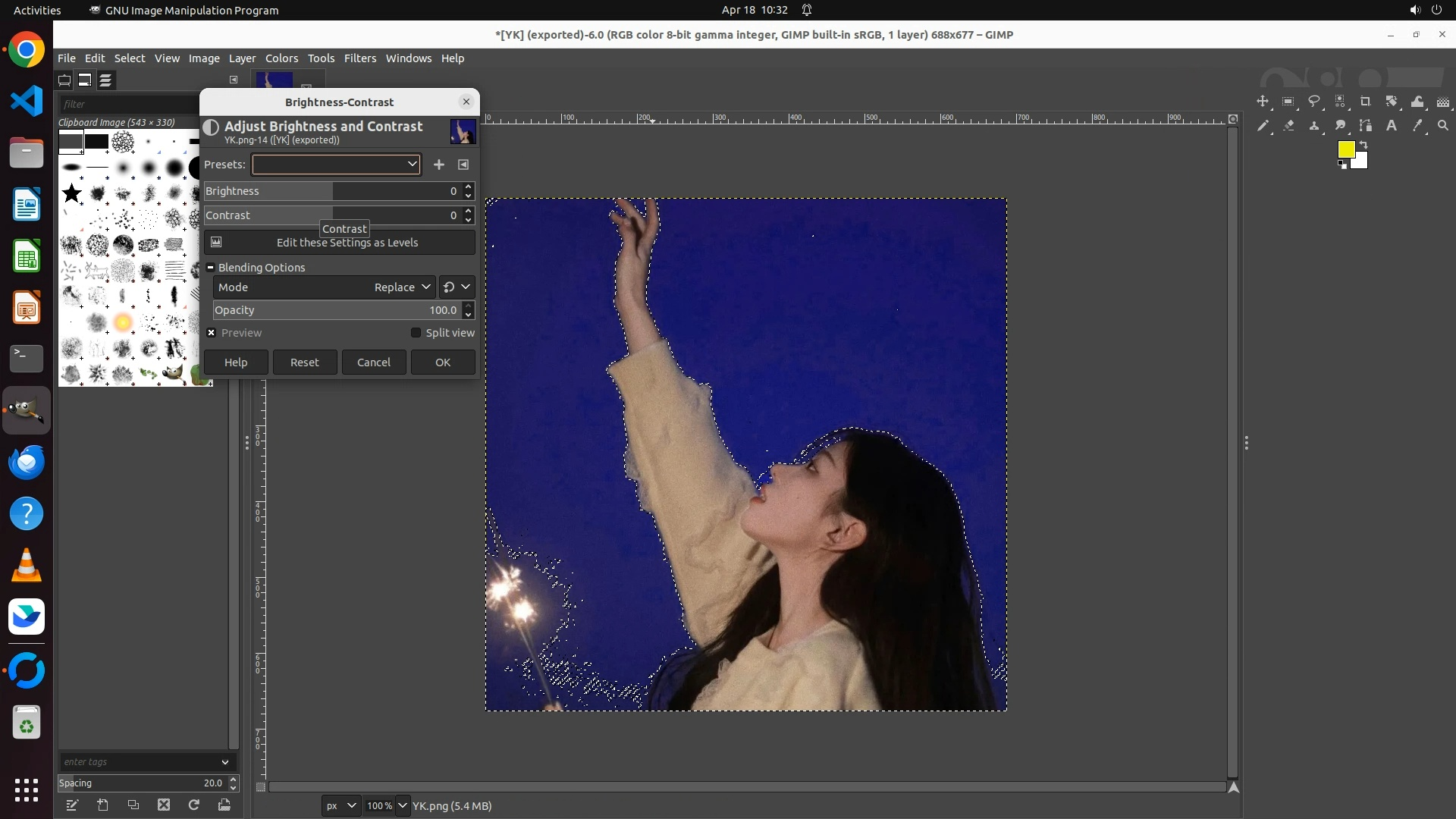Activate the Clone stamp tool
This screenshot has width=1456, height=819.
1314,126
